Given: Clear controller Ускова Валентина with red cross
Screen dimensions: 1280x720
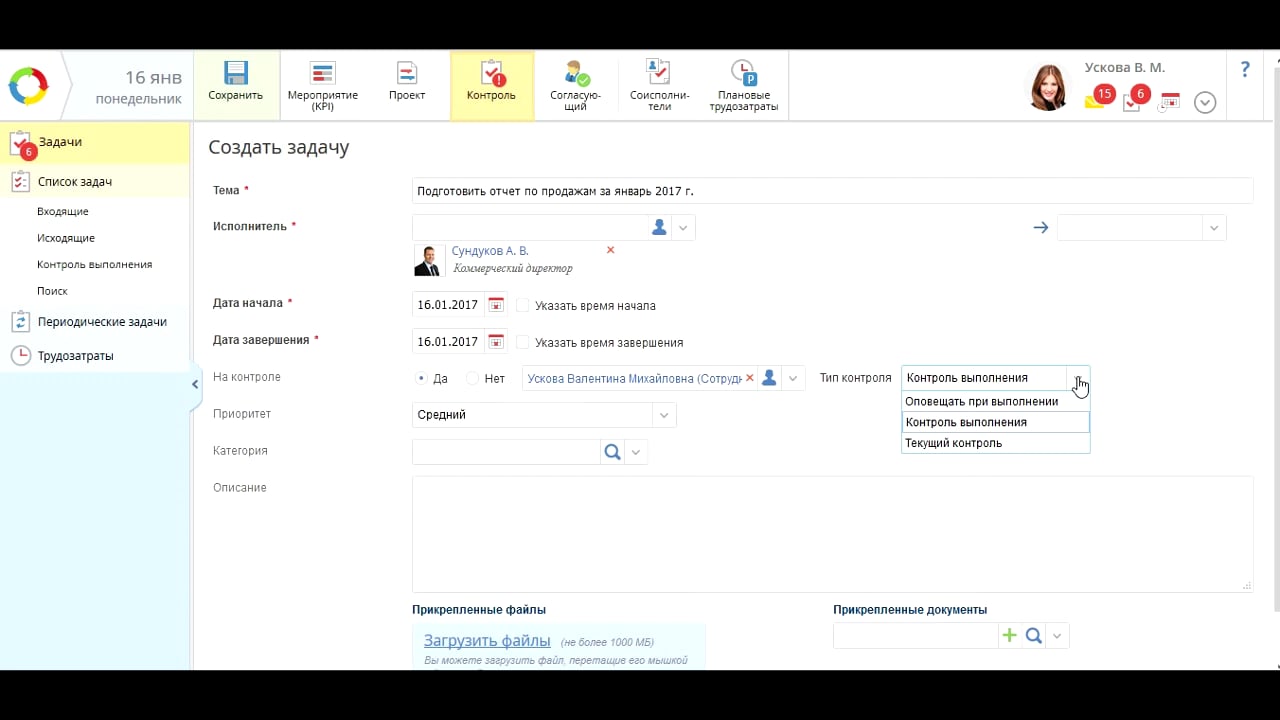Looking at the screenshot, I should point(749,378).
